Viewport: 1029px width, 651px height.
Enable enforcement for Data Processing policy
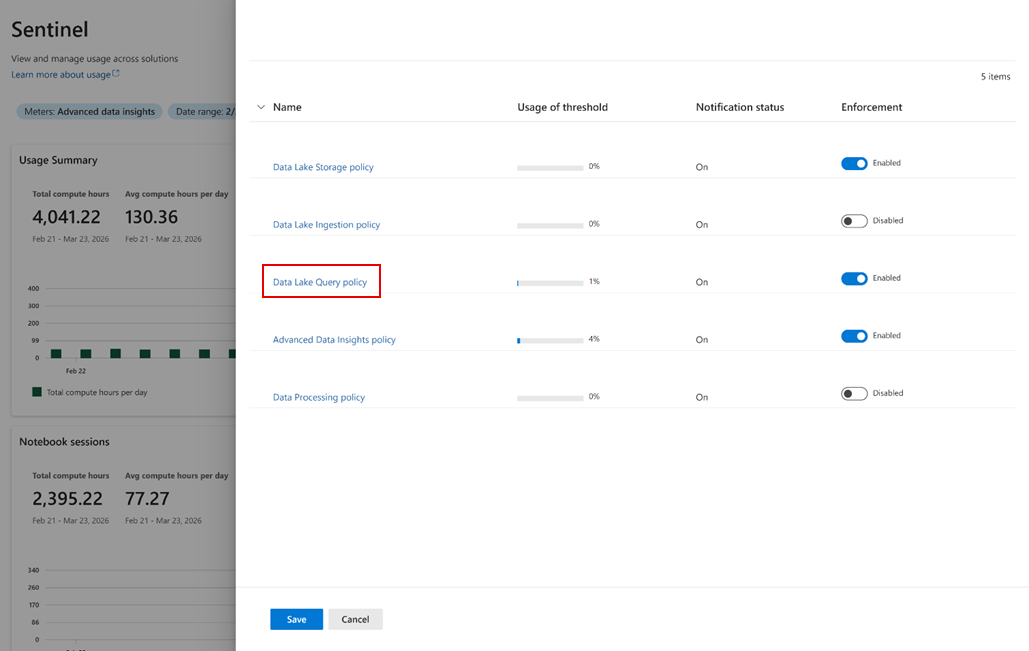click(x=854, y=394)
